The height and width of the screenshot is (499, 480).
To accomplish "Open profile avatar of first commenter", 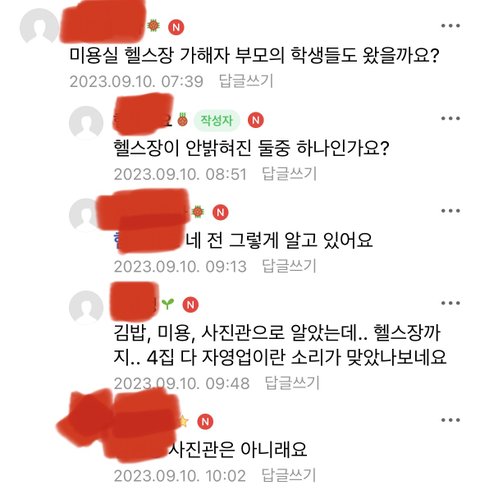I will (39, 27).
